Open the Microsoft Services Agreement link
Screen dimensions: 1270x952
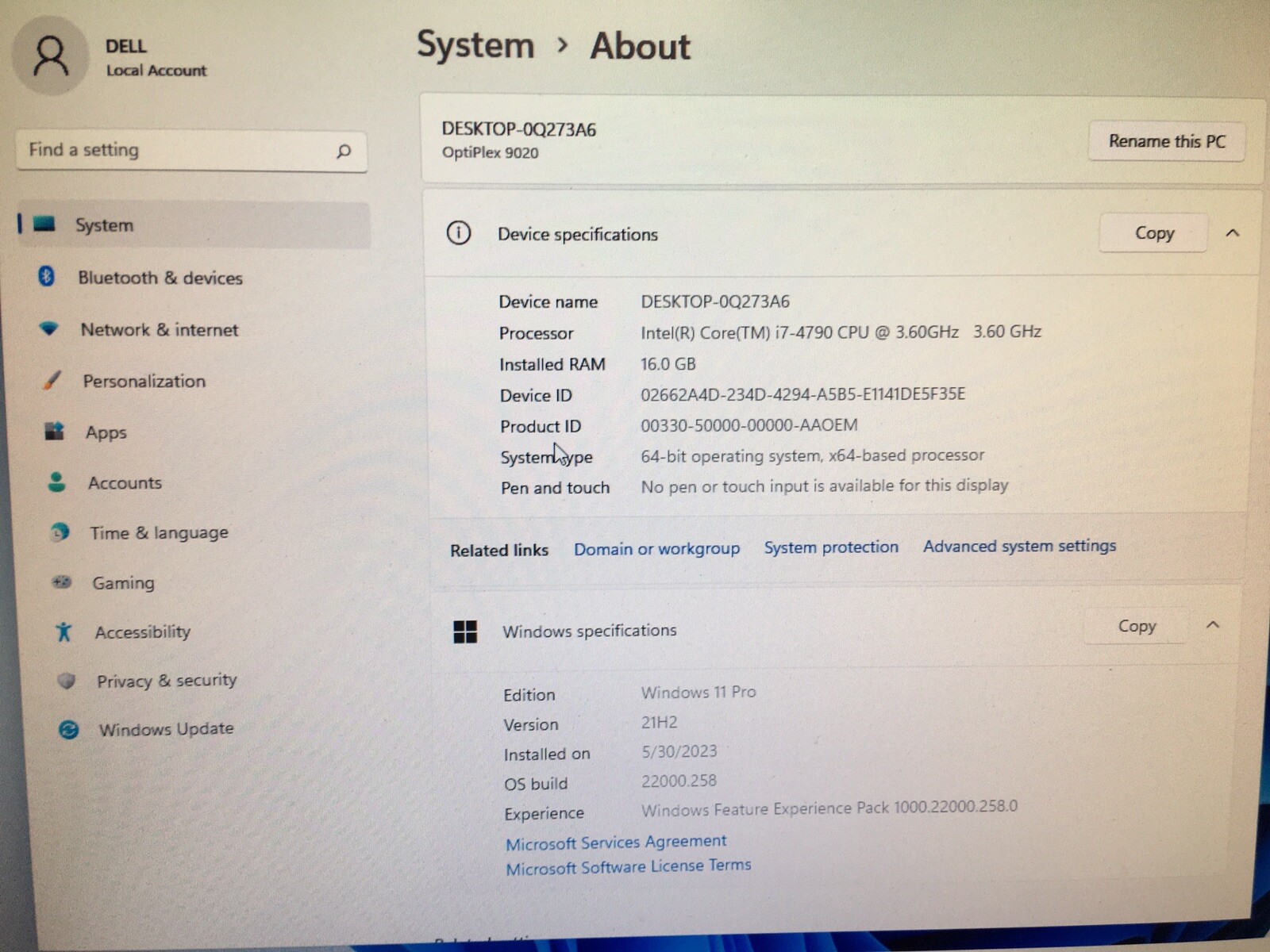[616, 842]
